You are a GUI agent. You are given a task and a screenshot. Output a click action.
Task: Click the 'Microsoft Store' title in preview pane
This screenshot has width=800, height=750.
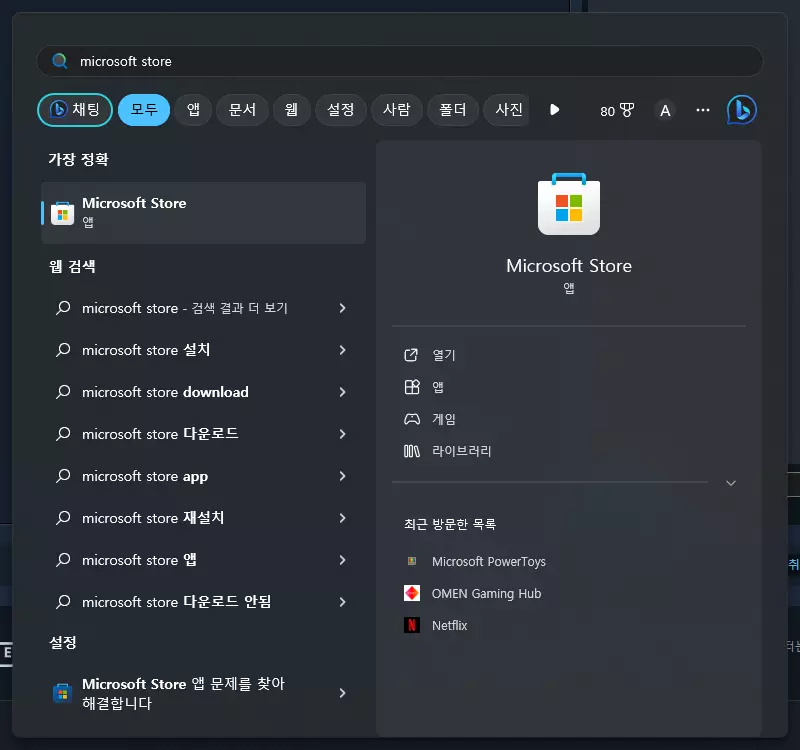point(569,266)
